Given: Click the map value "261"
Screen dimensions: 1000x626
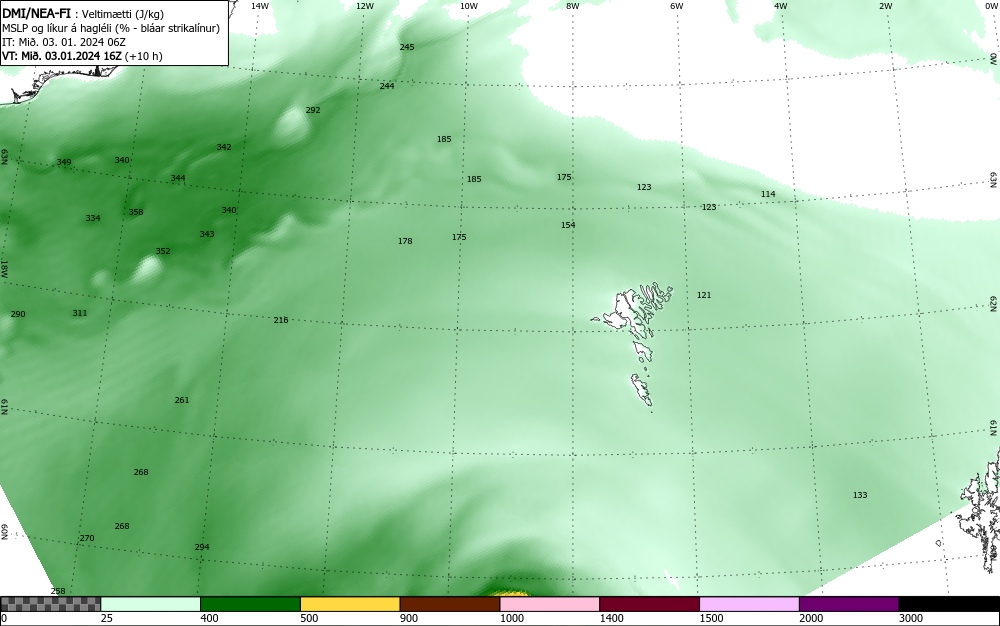Looking at the screenshot, I should pos(182,400).
